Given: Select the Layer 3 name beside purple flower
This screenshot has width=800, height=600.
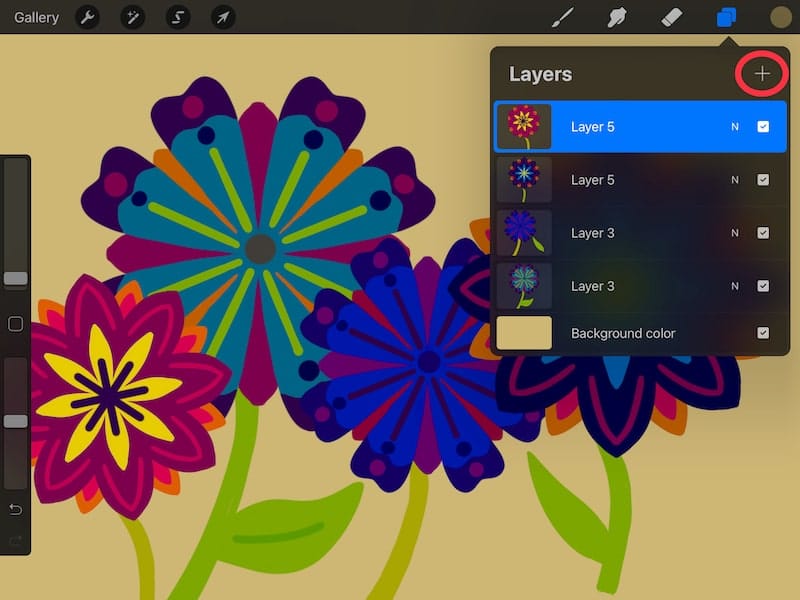Looking at the screenshot, I should coord(592,233).
